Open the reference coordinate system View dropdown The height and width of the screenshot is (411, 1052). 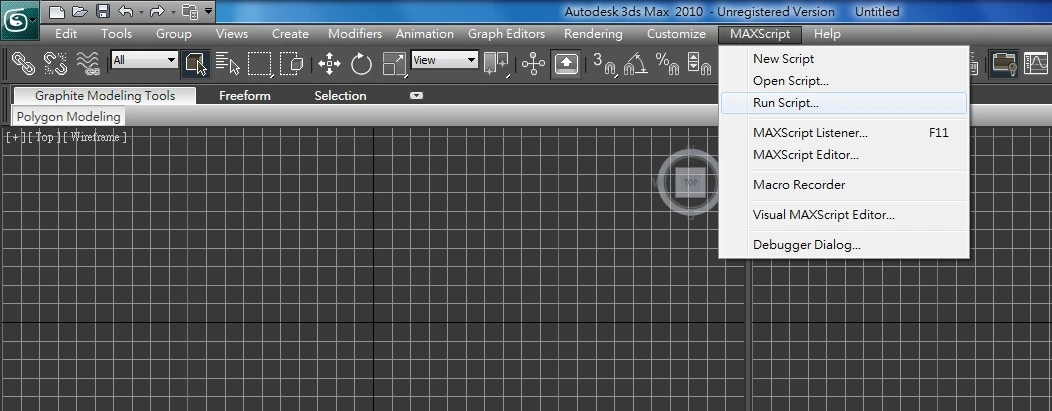click(x=444, y=60)
